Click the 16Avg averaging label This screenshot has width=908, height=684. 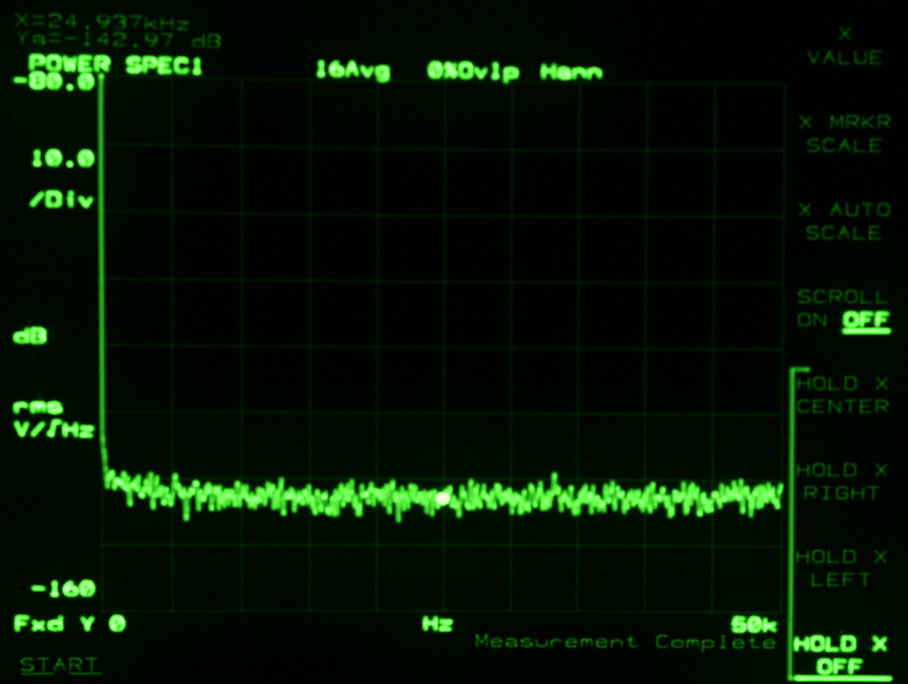(353, 71)
